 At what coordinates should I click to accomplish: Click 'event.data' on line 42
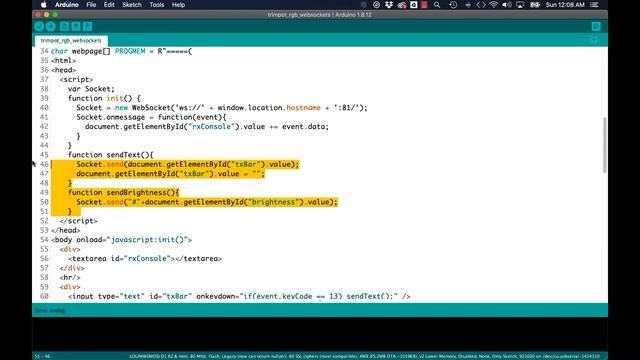(304, 127)
